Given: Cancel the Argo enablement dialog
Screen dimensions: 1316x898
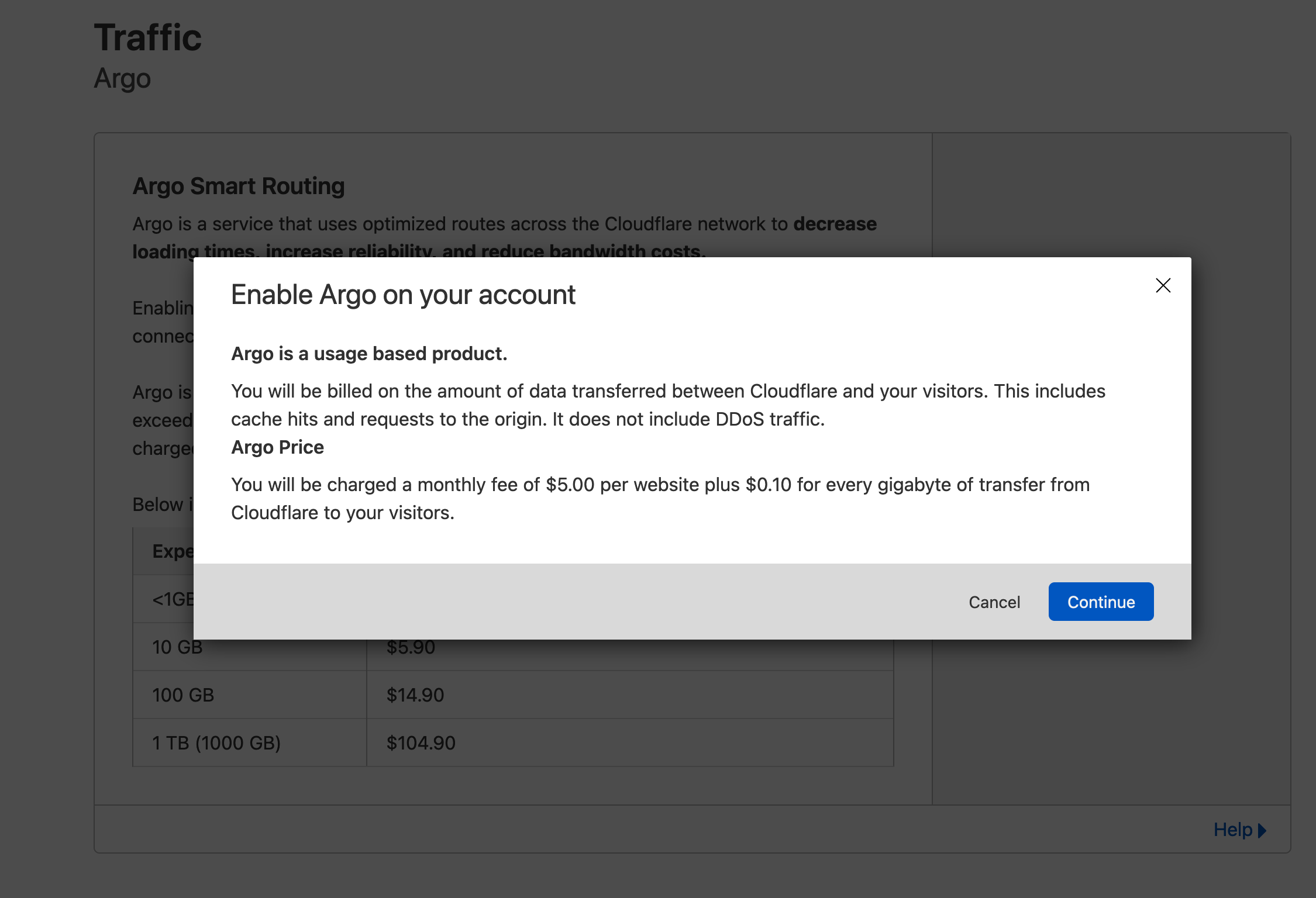Looking at the screenshot, I should 994,602.
